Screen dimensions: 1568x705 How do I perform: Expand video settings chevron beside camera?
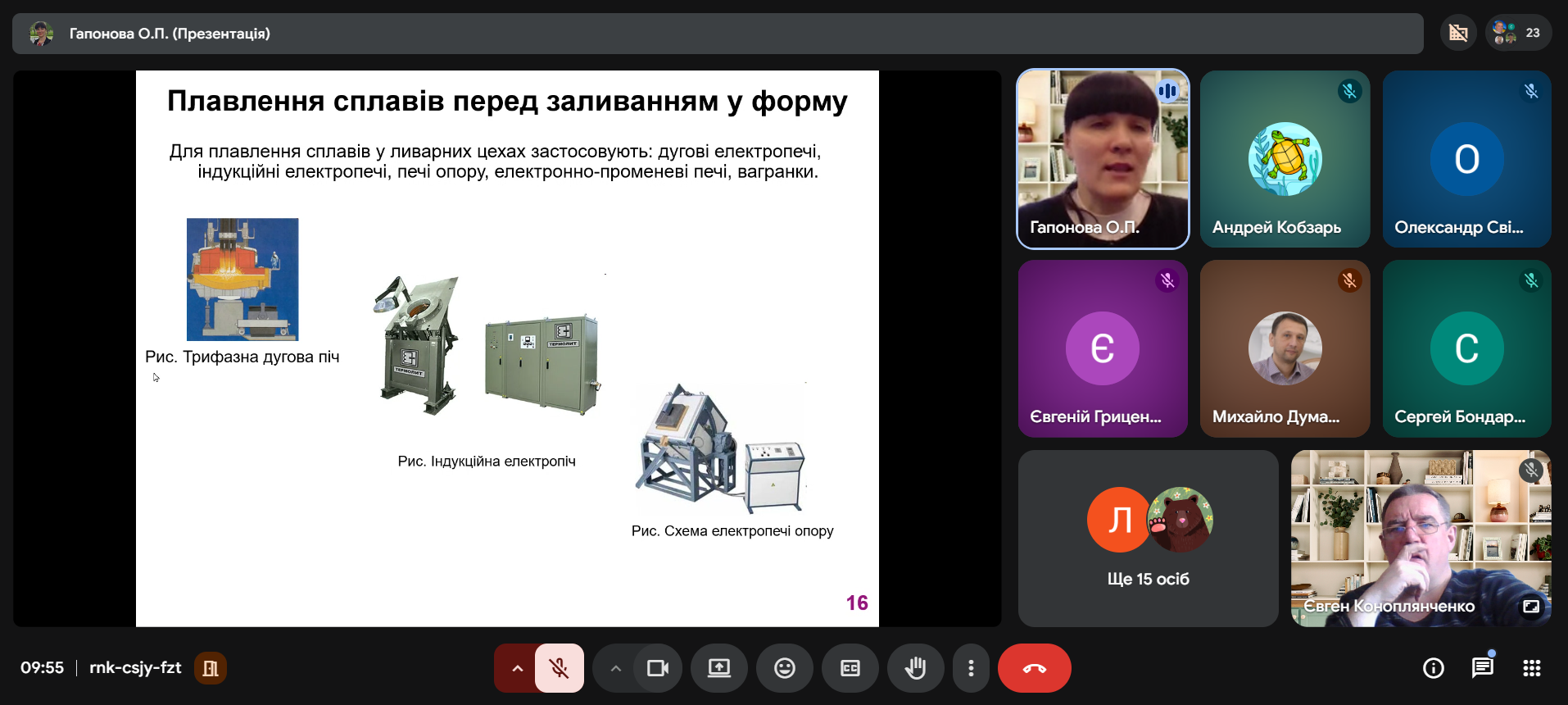pos(615,668)
